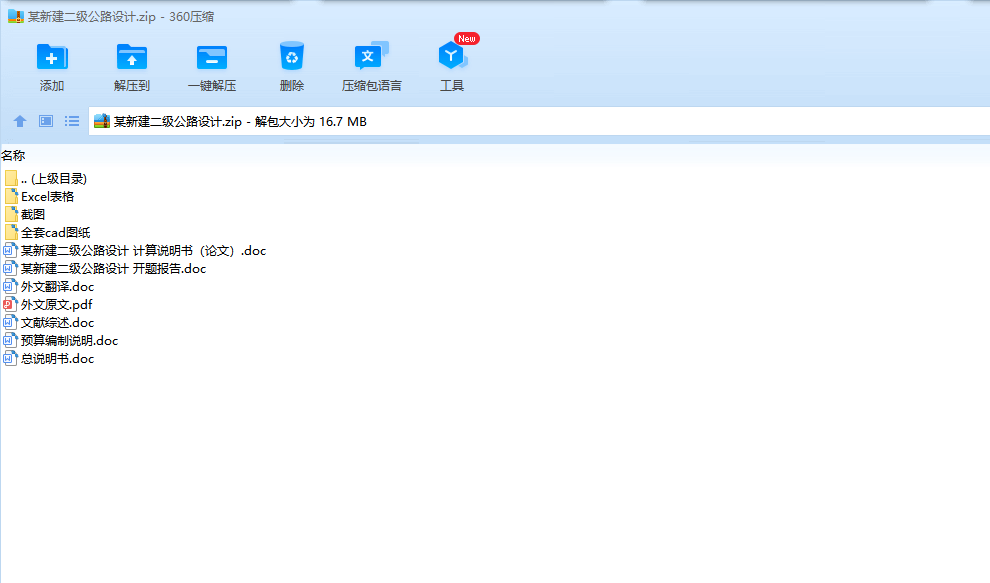Click the window title 某新建二级公路设计.zip - 360压缩

pos(121,17)
